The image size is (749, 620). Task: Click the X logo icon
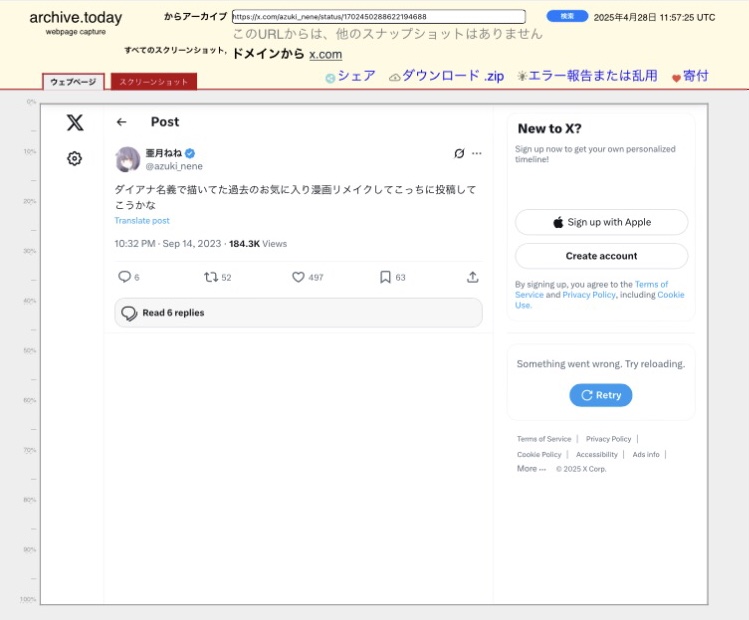(75, 123)
